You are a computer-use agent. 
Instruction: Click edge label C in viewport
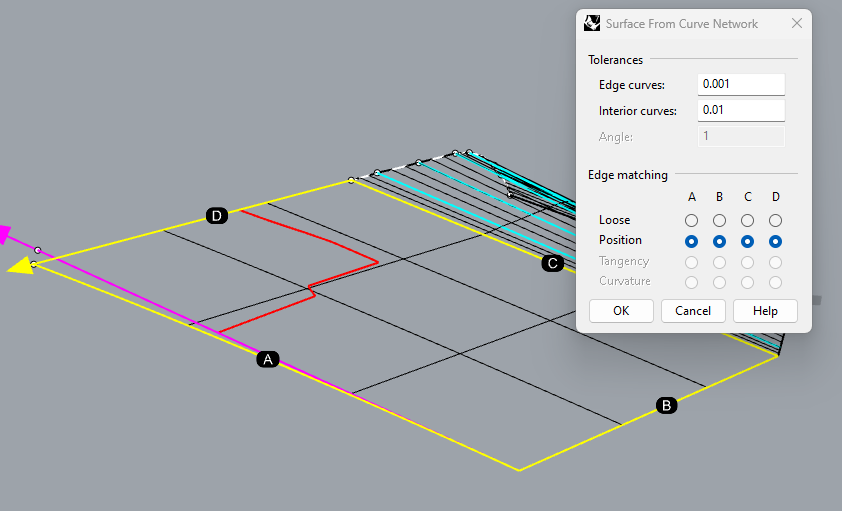coord(553,263)
